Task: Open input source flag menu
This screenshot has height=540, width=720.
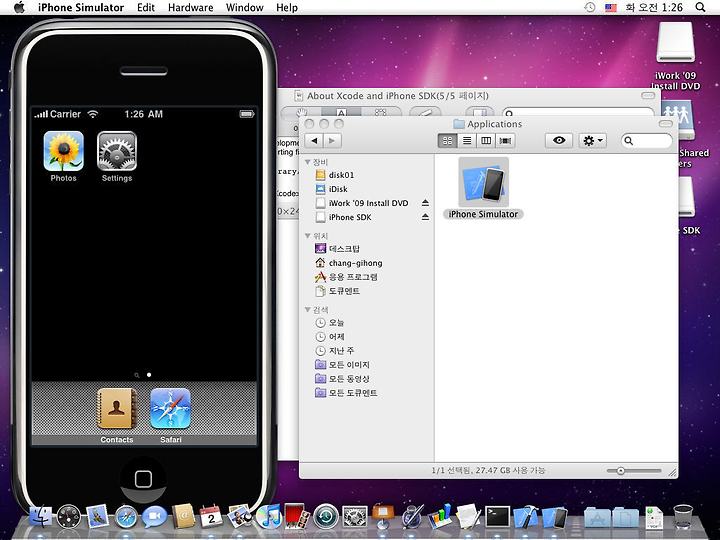Action: [x=611, y=7]
